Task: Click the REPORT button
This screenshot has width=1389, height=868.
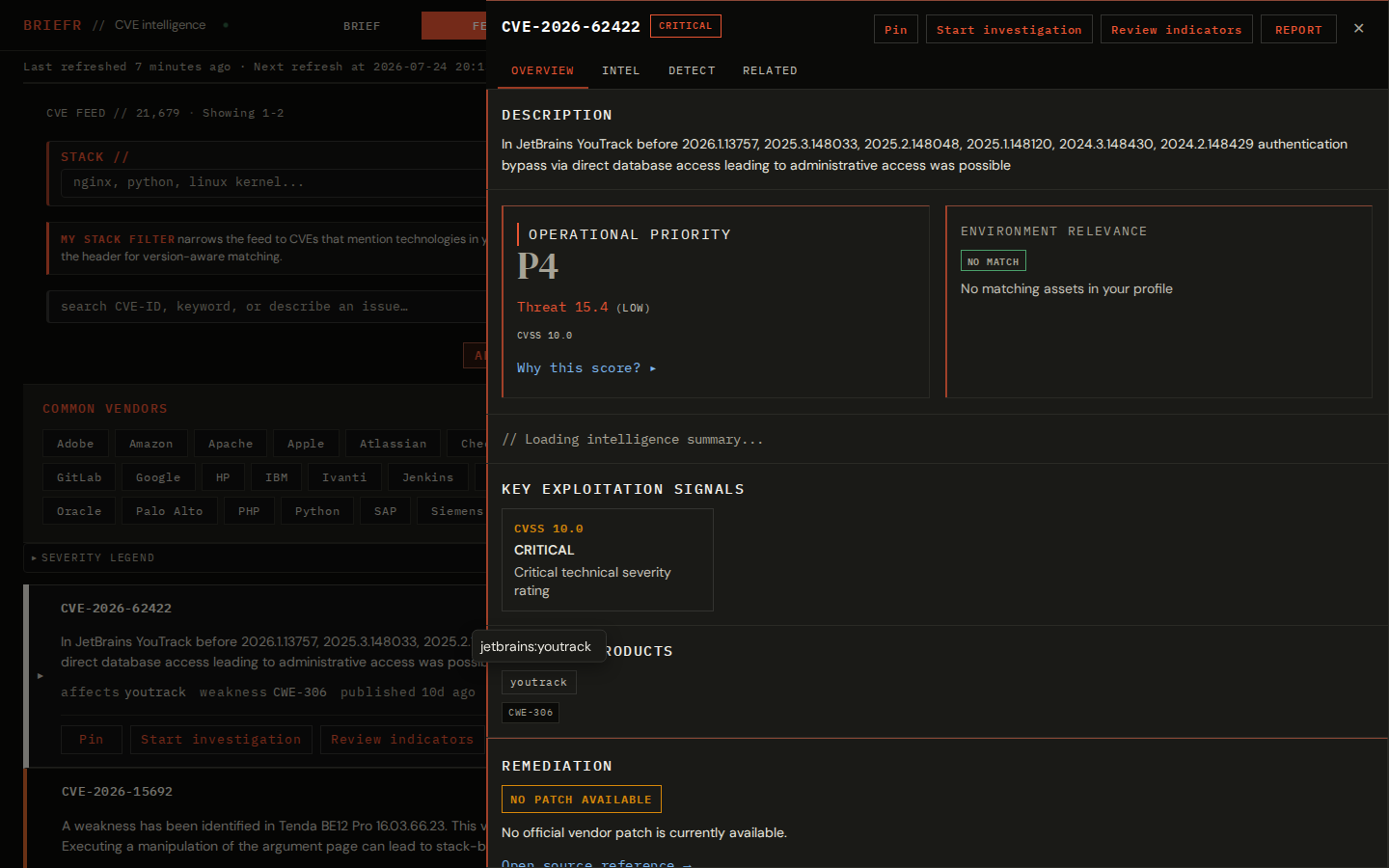Action: click(1298, 30)
